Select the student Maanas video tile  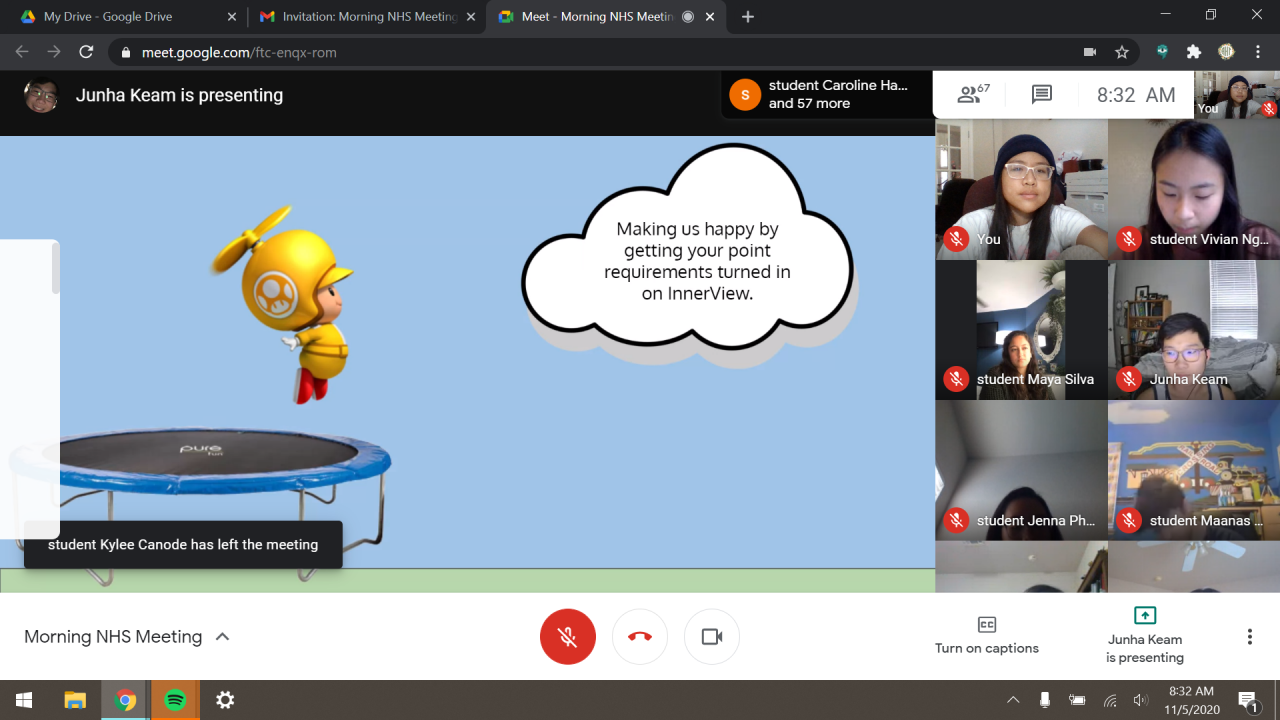(1194, 471)
